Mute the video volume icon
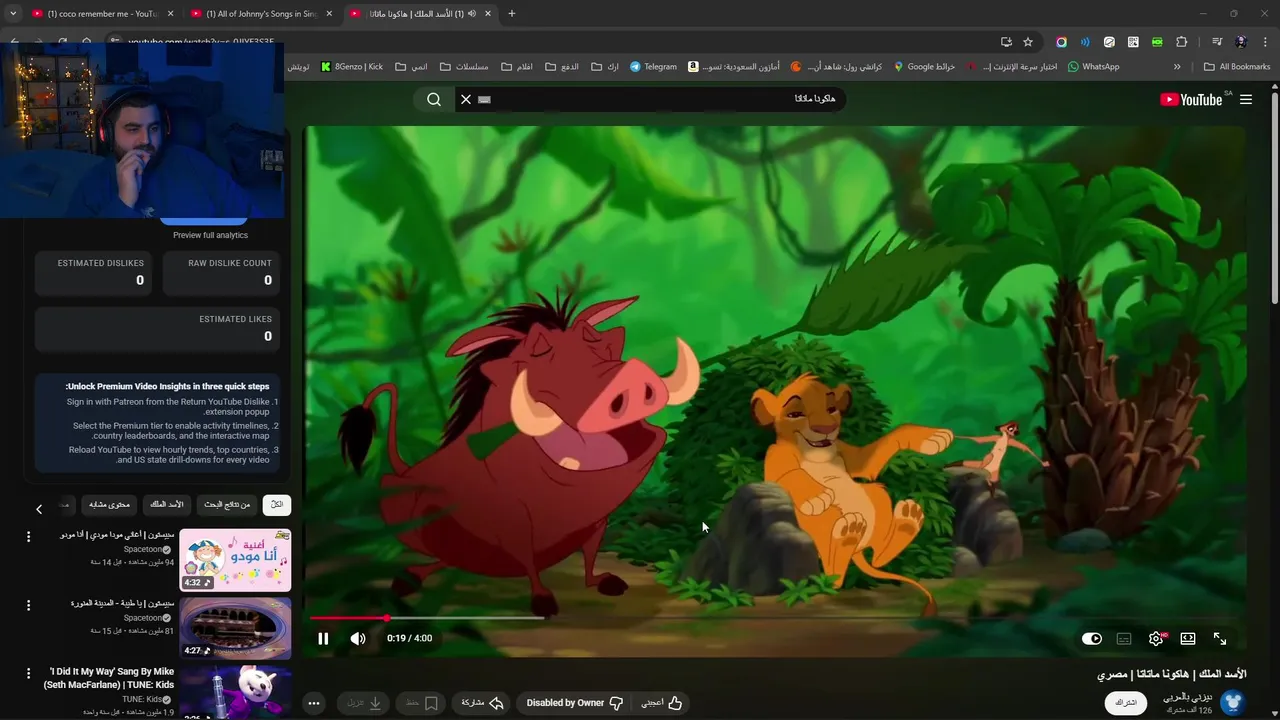The image size is (1280, 720). tap(358, 638)
